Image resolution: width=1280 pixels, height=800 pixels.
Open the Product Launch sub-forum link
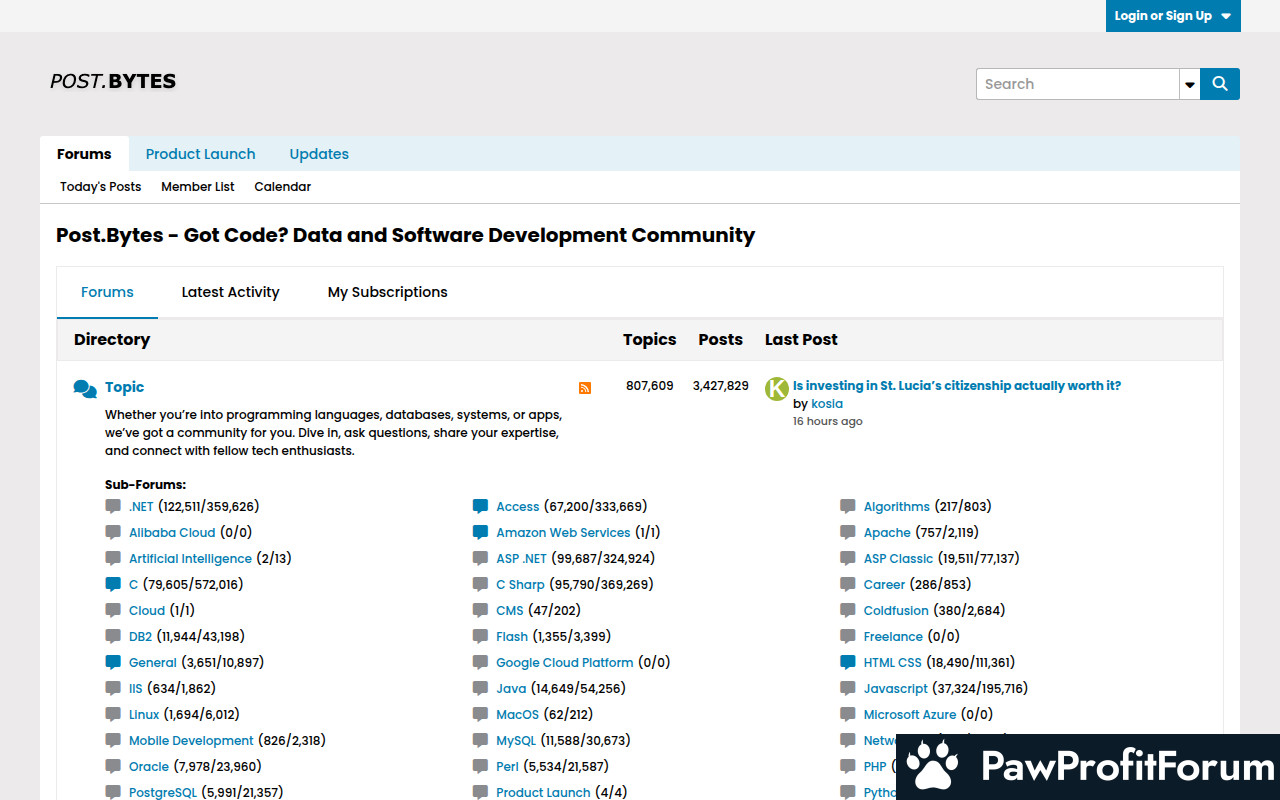click(x=543, y=792)
